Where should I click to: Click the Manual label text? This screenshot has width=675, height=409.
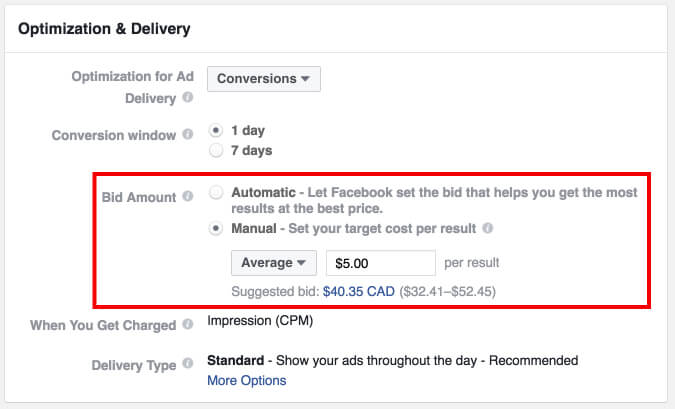[254, 228]
